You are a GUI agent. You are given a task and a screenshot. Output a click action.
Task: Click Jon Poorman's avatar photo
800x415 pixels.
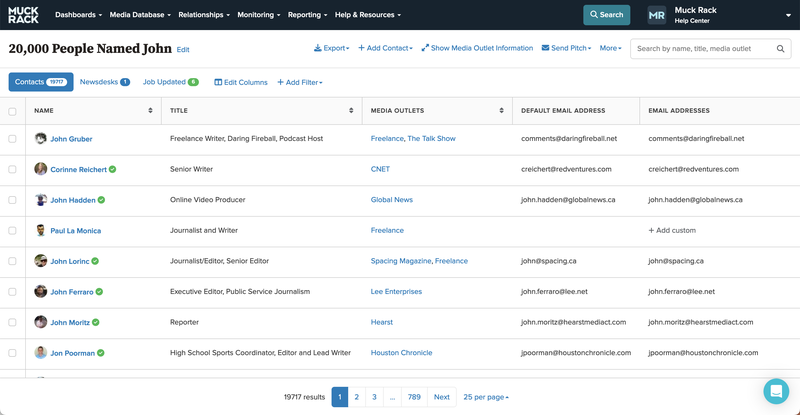click(x=40, y=353)
